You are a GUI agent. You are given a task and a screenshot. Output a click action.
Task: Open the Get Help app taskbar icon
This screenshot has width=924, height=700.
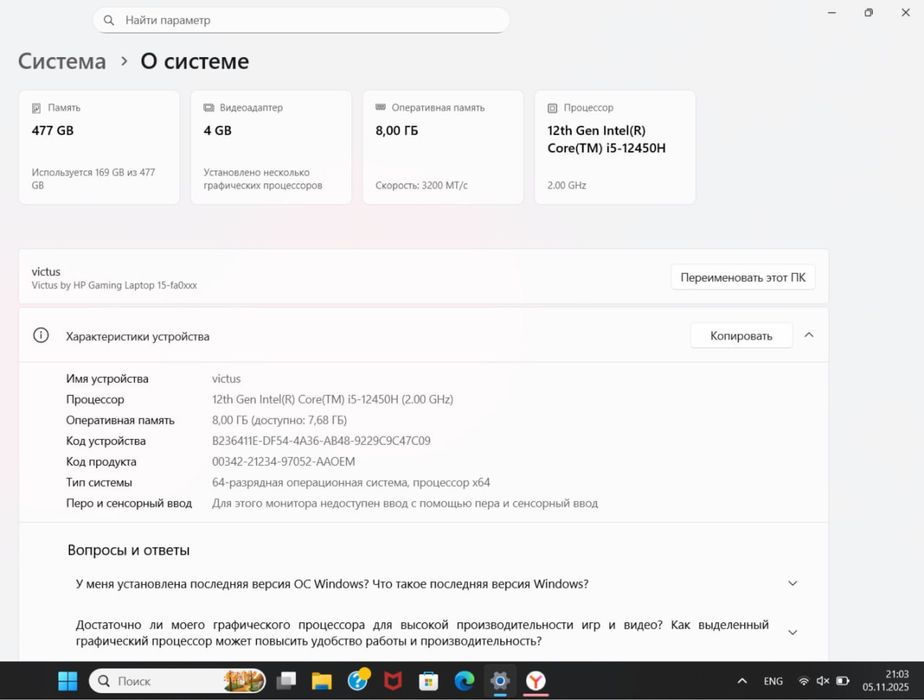358,681
